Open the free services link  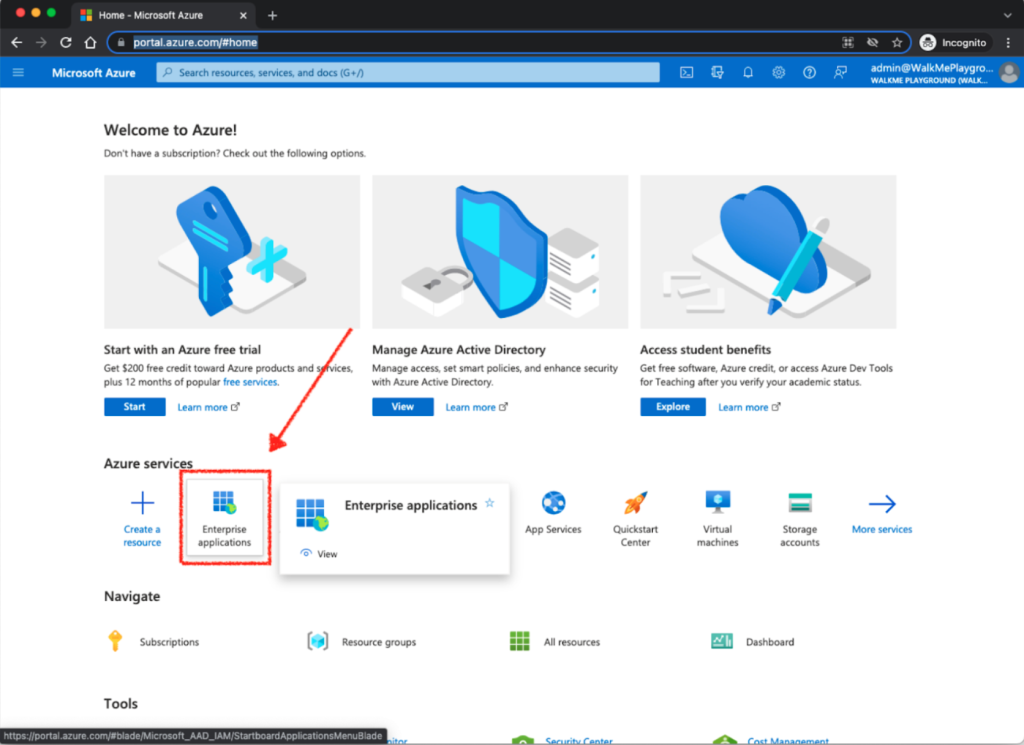pyautogui.click(x=250, y=382)
